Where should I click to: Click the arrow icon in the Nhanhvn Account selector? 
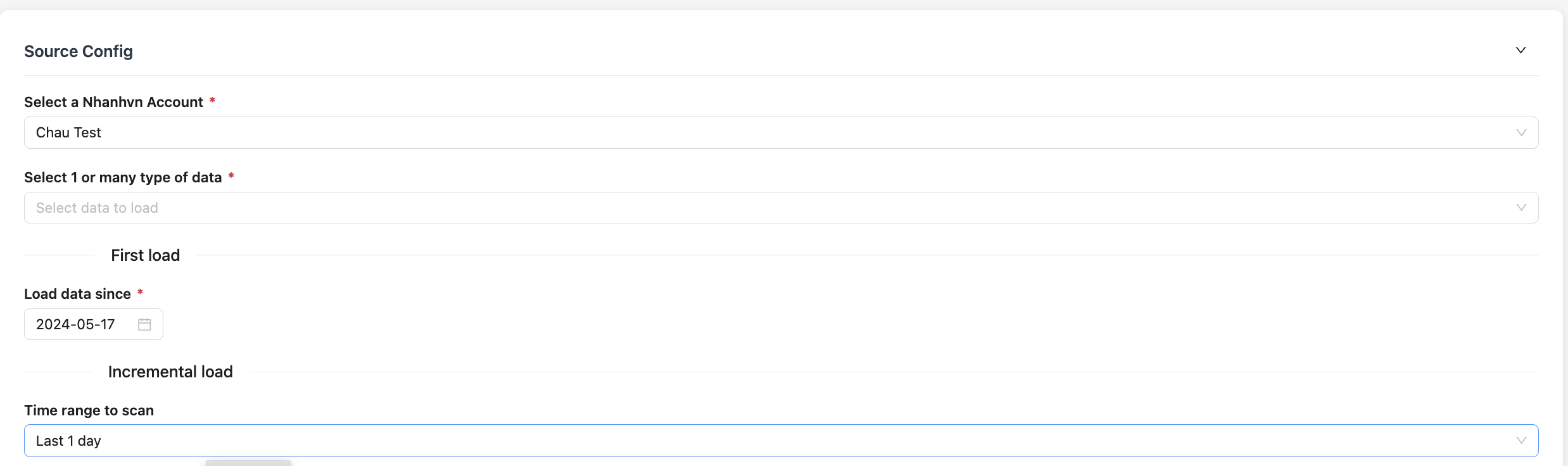click(x=1521, y=132)
